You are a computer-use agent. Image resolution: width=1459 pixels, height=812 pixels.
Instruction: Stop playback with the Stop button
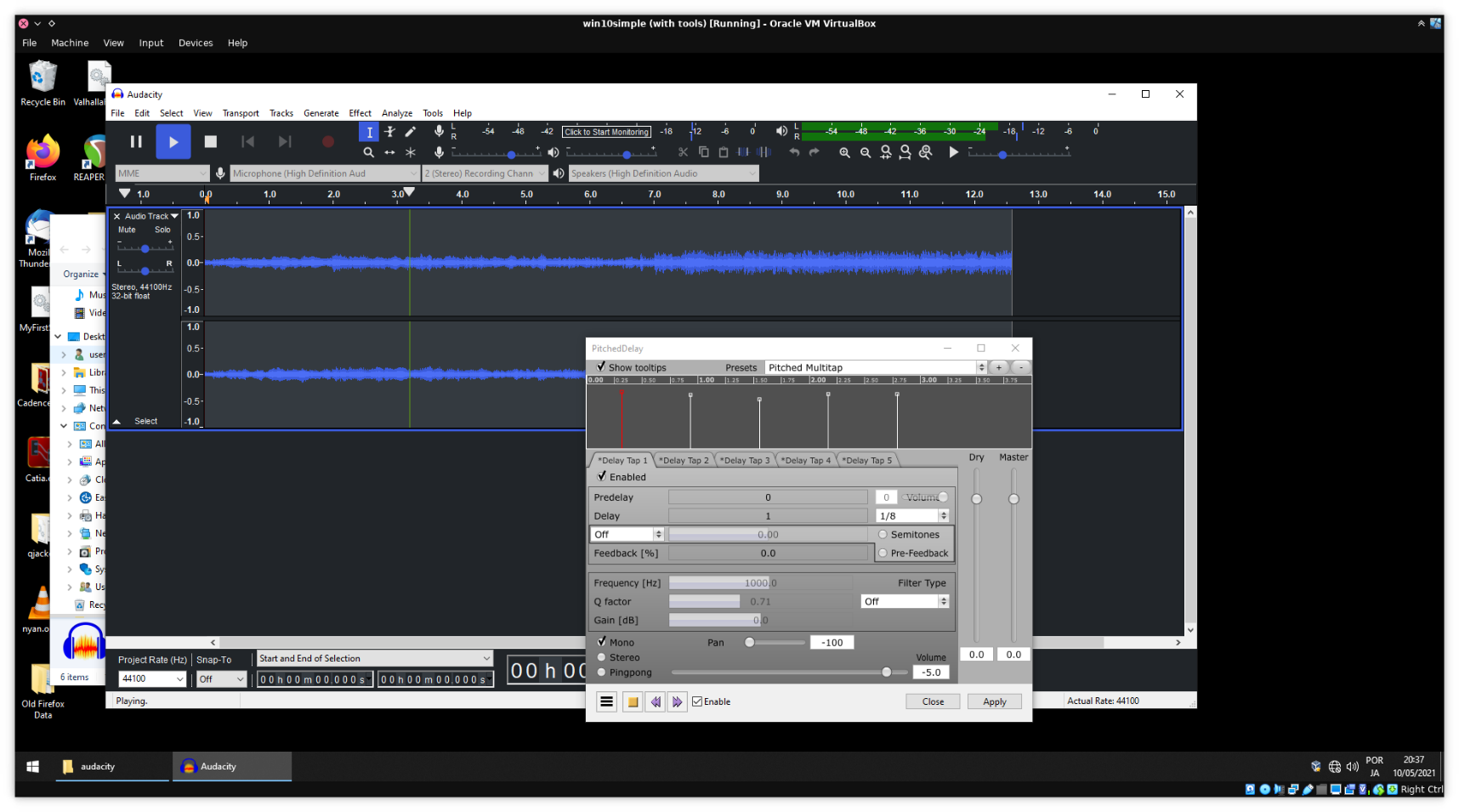pyautogui.click(x=211, y=142)
